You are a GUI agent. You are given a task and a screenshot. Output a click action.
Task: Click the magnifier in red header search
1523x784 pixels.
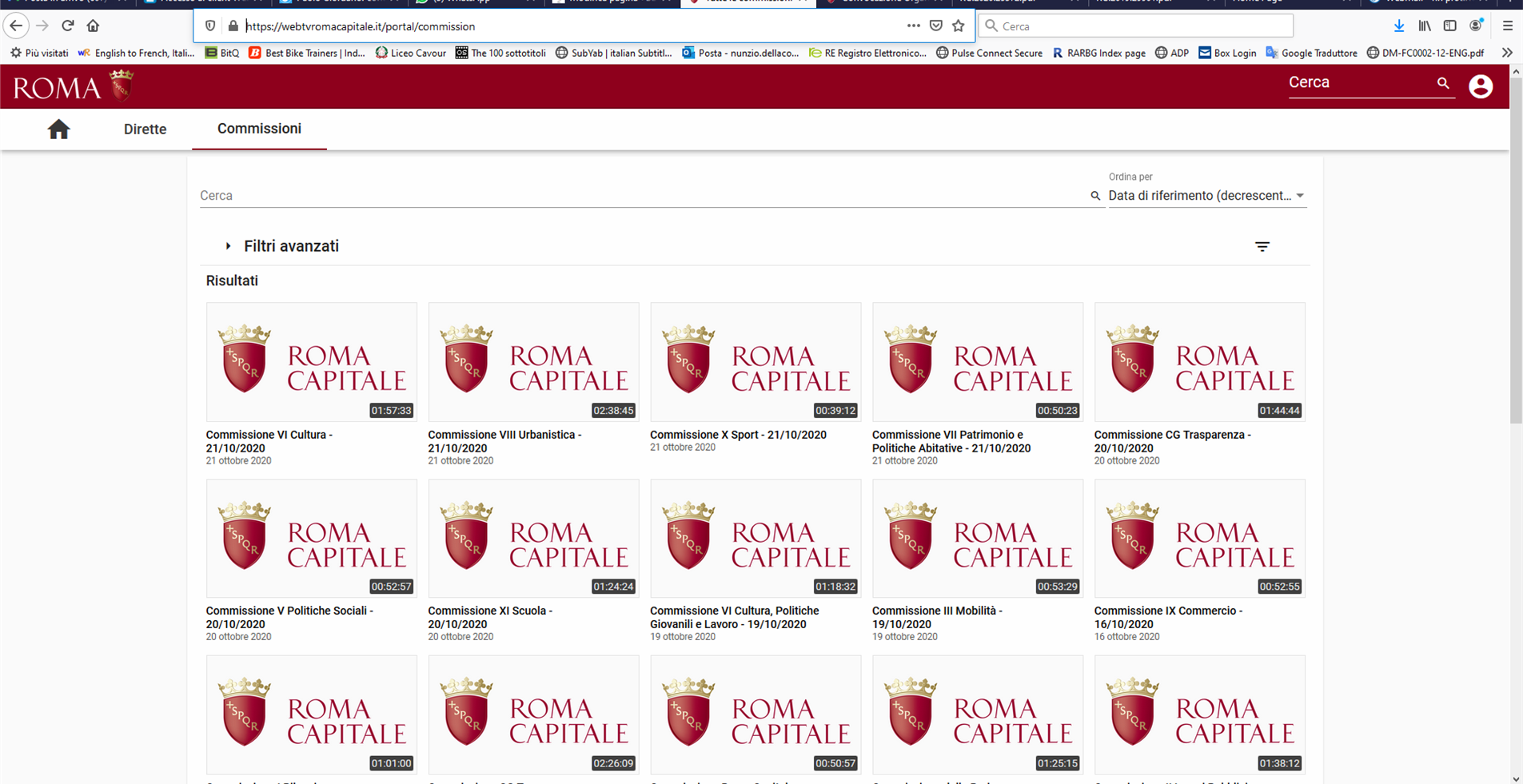click(1443, 83)
